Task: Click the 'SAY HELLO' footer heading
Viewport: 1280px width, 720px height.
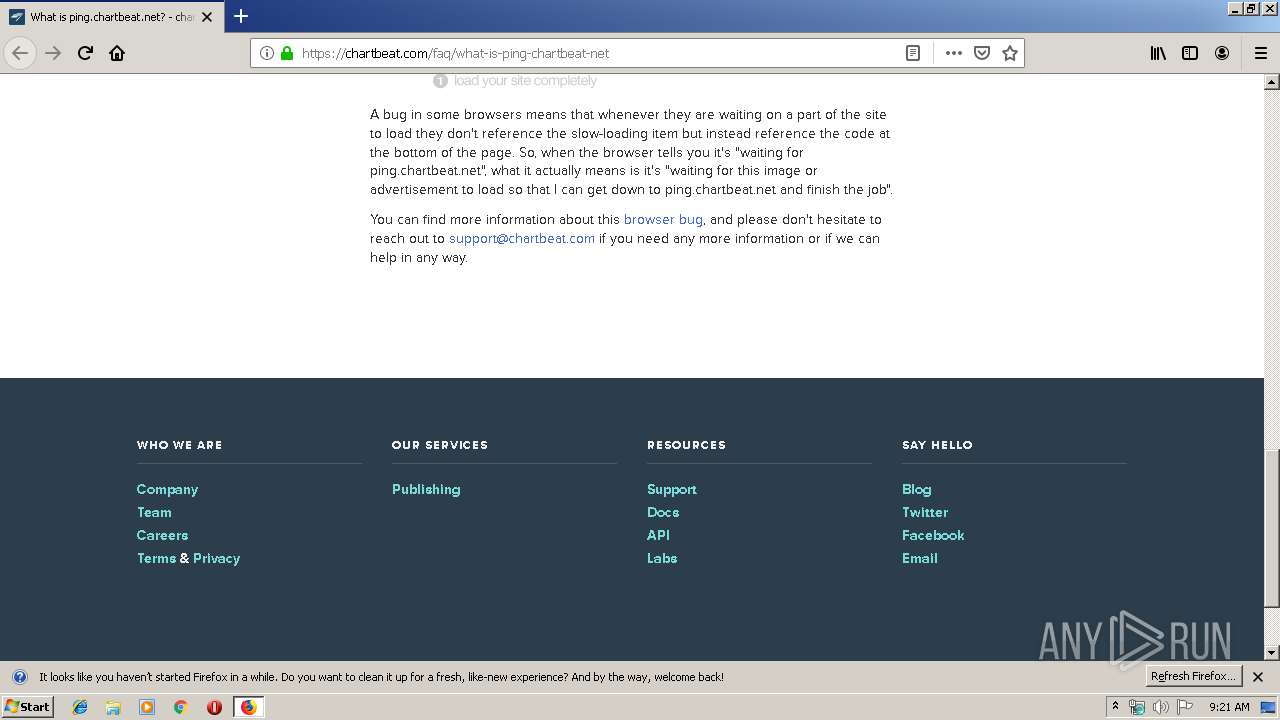Action: point(937,445)
